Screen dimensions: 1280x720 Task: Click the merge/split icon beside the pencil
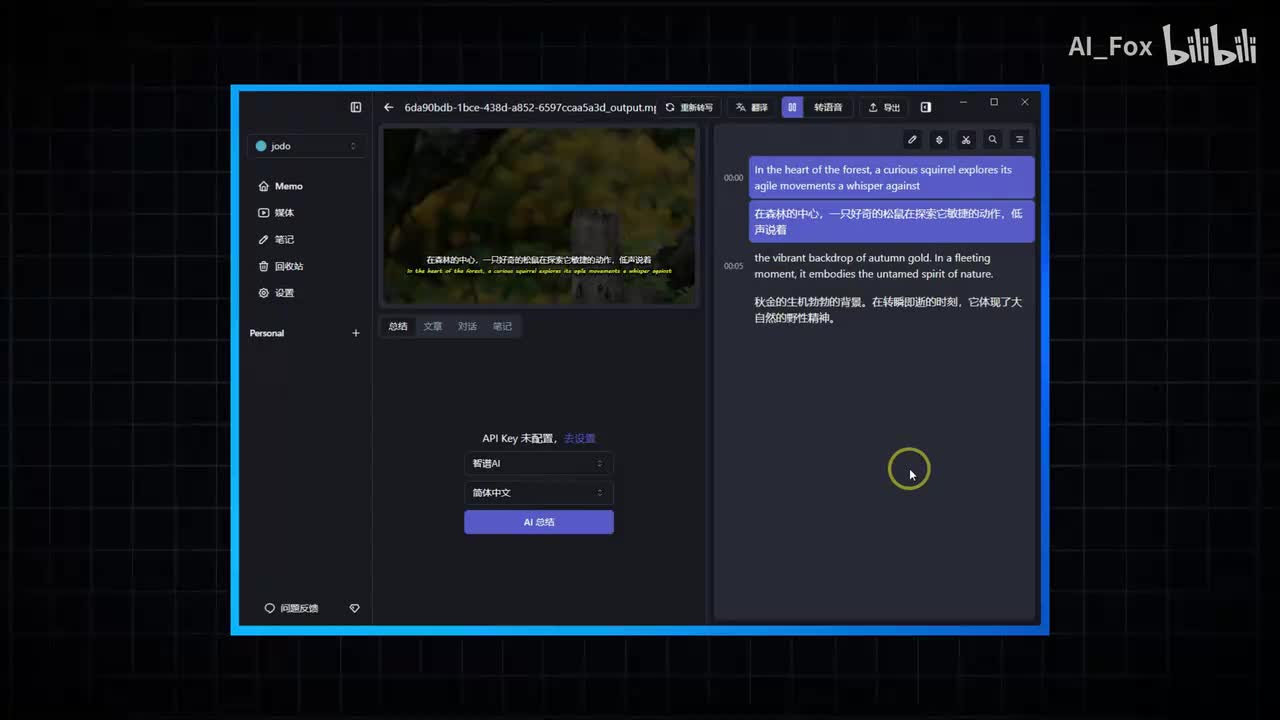(939, 140)
